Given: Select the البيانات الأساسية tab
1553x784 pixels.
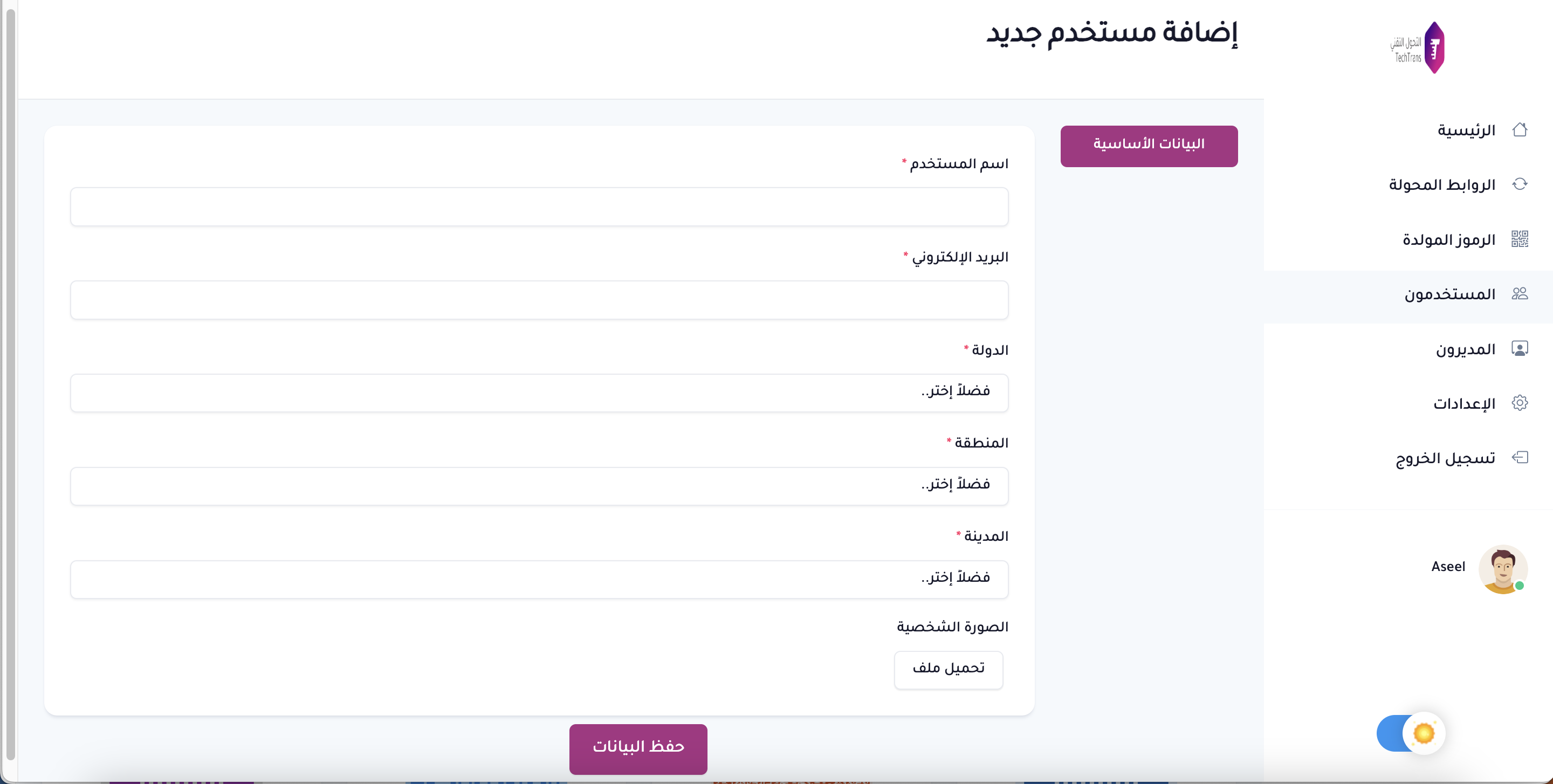Looking at the screenshot, I should point(1149,146).
